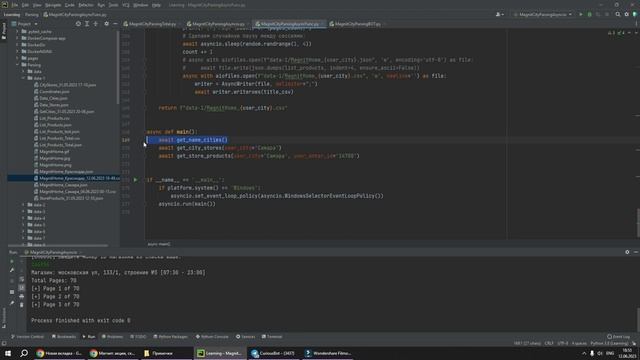Open Project panel options gear
The image size is (640, 360).
point(107,24)
